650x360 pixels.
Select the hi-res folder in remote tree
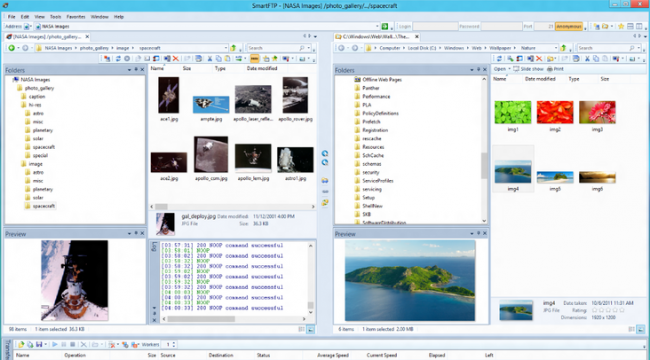pos(35,105)
